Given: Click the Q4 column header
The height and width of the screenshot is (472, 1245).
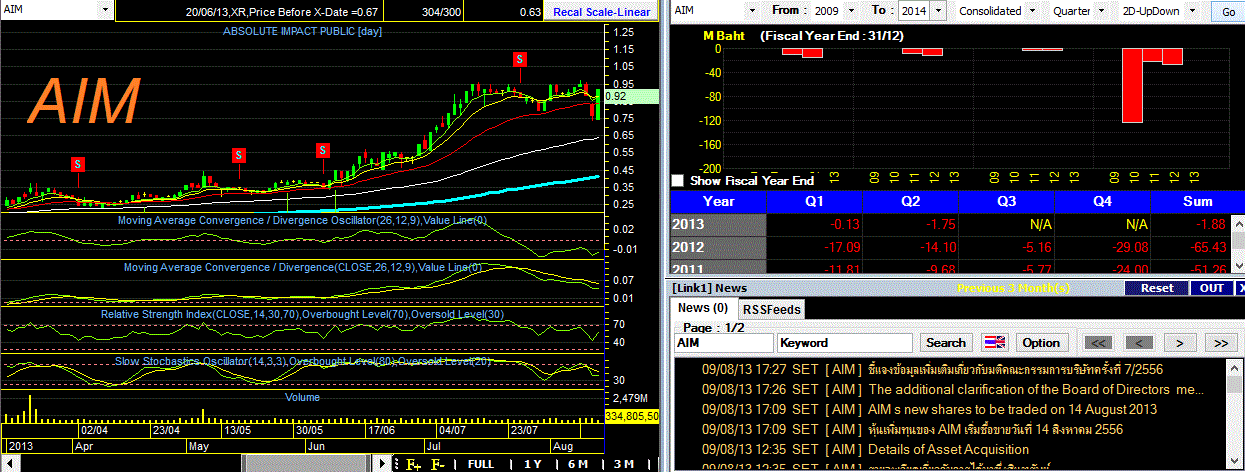Looking at the screenshot, I should coord(1103,201).
